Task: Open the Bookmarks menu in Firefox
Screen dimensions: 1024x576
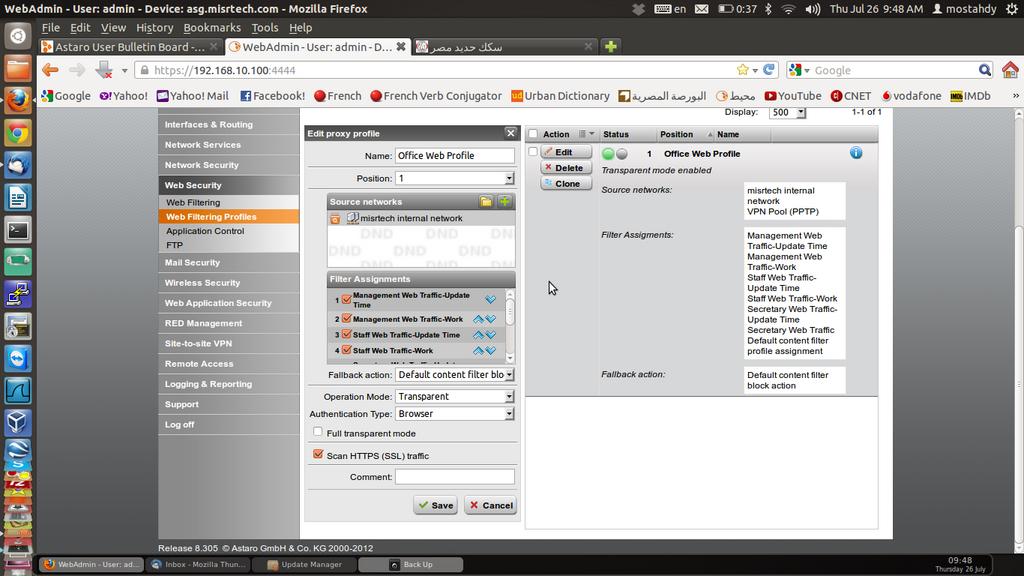Action: [211, 28]
